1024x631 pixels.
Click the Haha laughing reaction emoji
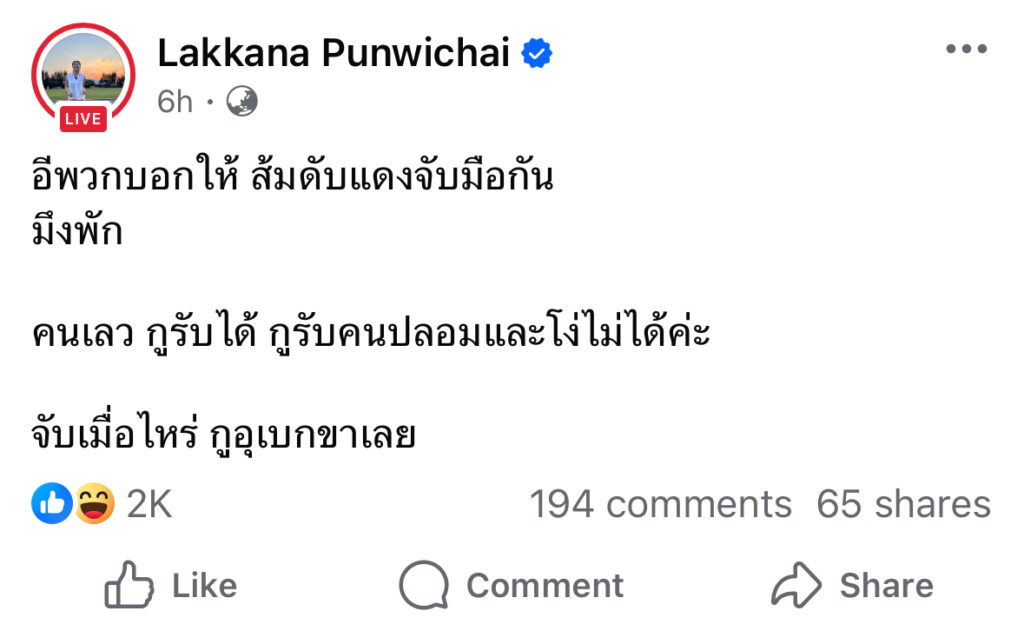95,505
